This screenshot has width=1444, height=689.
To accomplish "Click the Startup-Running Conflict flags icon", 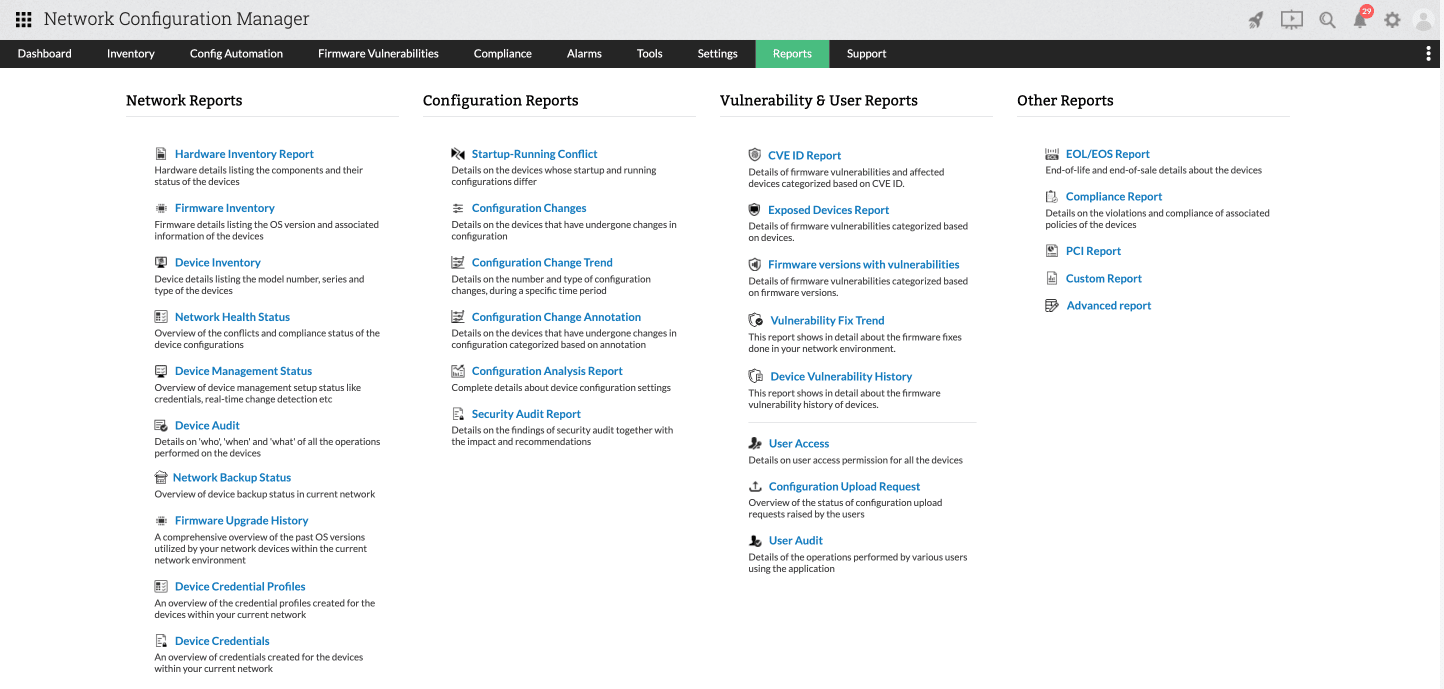I will tap(458, 153).
